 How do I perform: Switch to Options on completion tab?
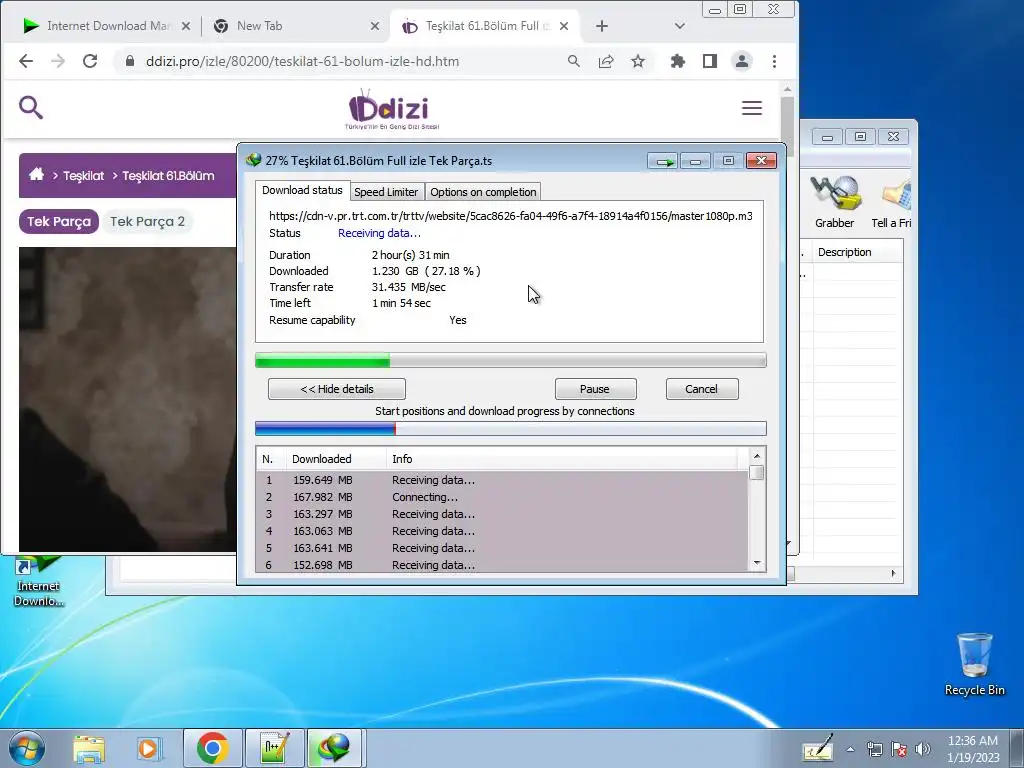[x=483, y=192]
